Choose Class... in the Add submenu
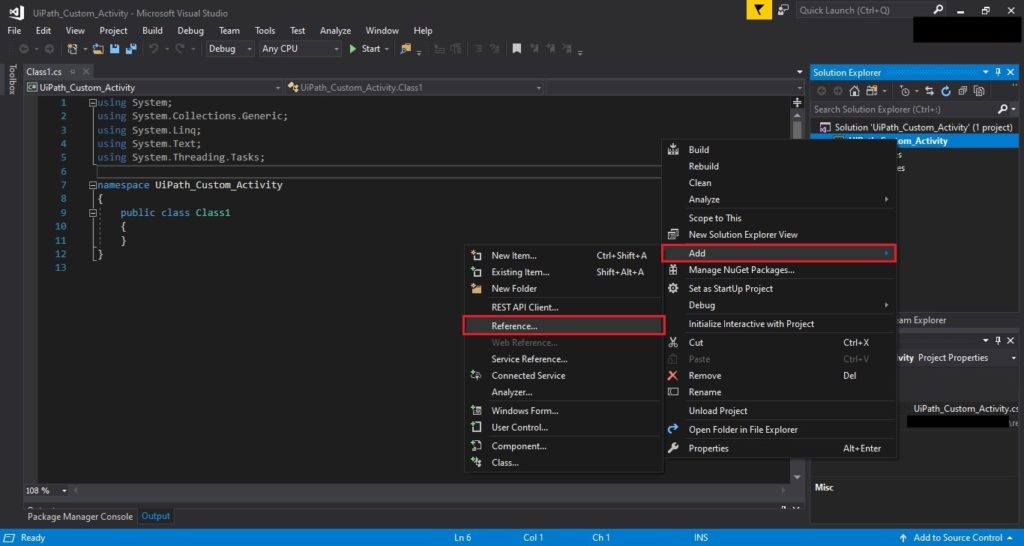This screenshot has width=1024, height=546. click(x=564, y=462)
